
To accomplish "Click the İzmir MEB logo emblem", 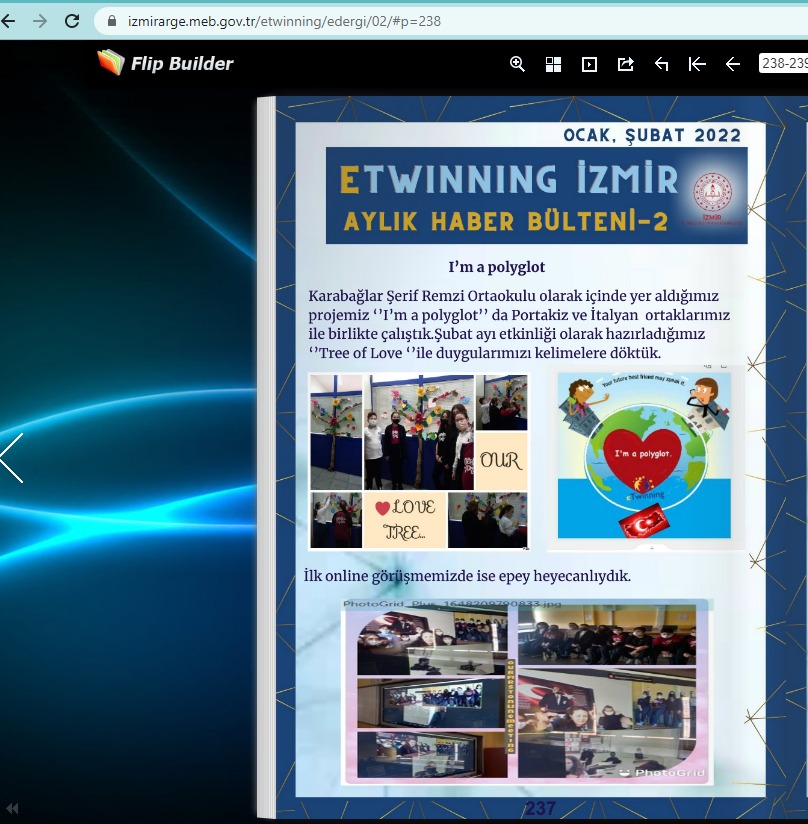I will click(x=712, y=193).
